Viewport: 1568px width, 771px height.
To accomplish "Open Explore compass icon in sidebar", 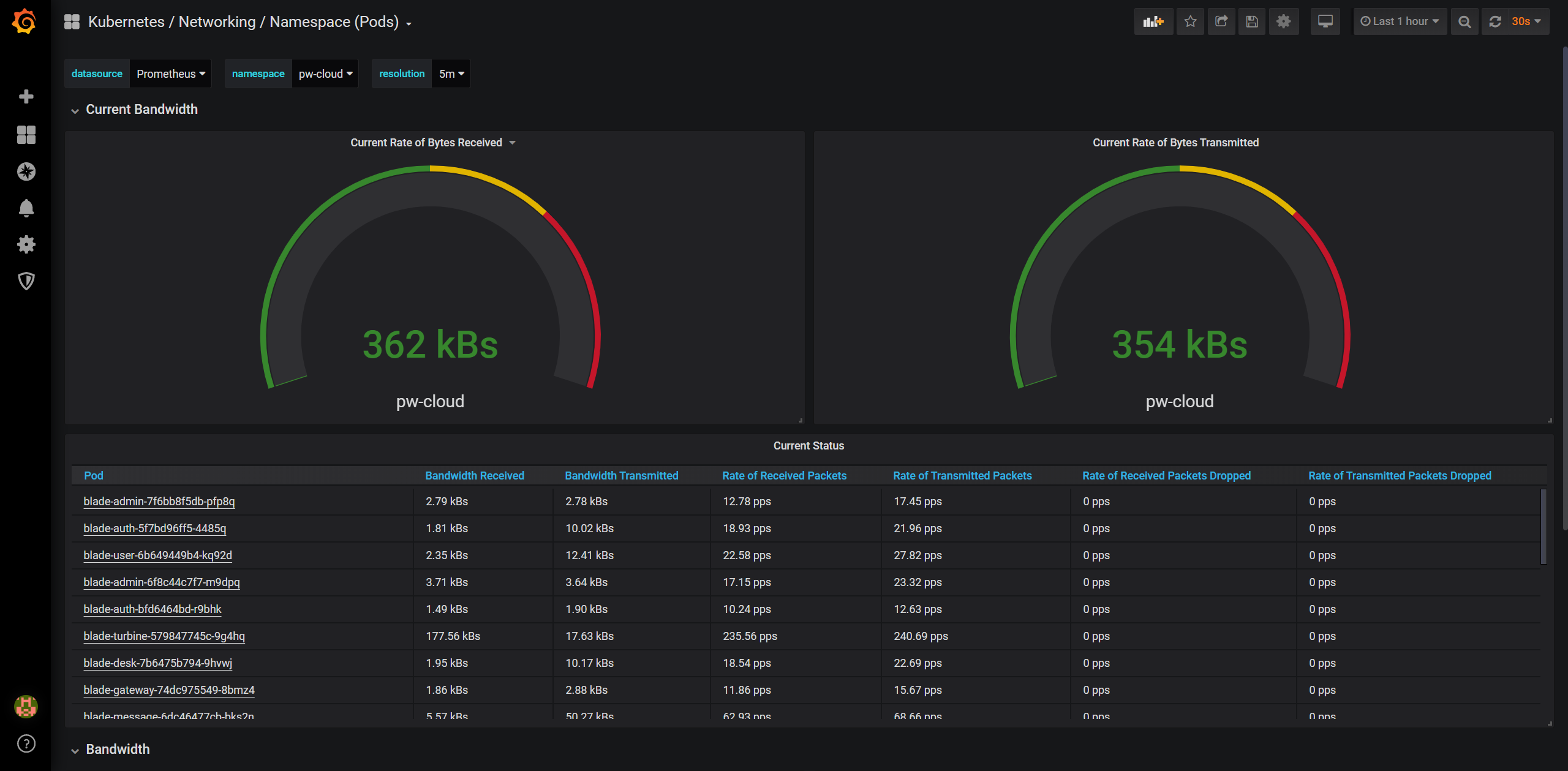I will pyautogui.click(x=26, y=171).
